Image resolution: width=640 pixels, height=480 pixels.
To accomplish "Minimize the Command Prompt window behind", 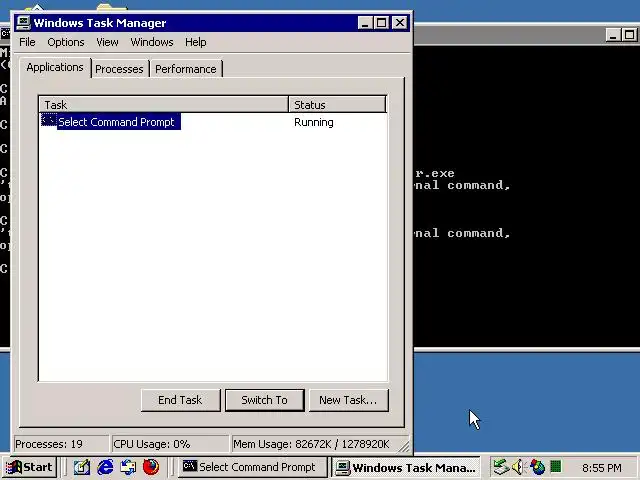I will [613, 35].
